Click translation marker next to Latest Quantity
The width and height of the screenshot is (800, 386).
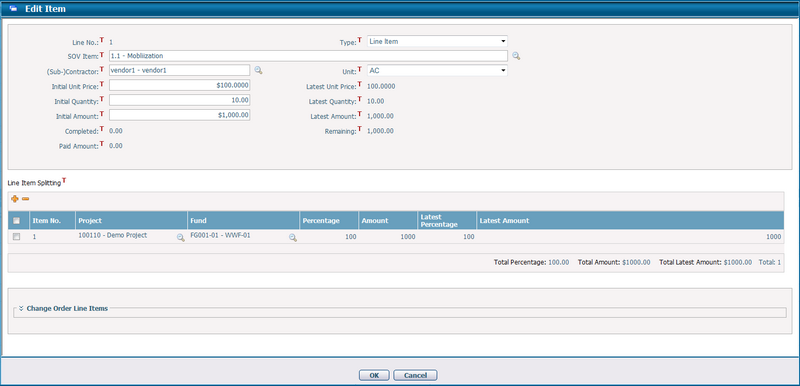pyautogui.click(x=359, y=98)
